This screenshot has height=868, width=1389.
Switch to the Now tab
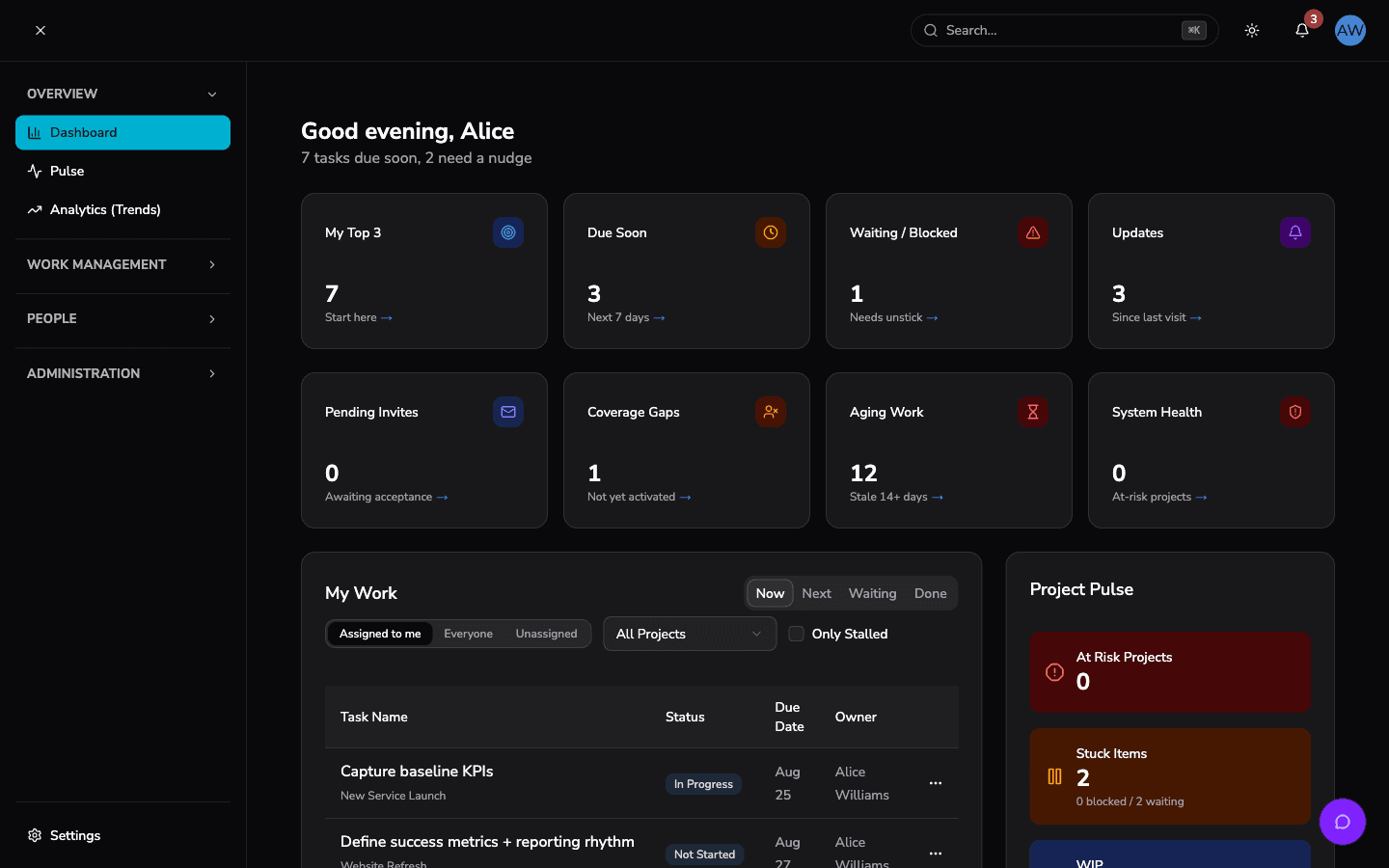click(x=770, y=593)
